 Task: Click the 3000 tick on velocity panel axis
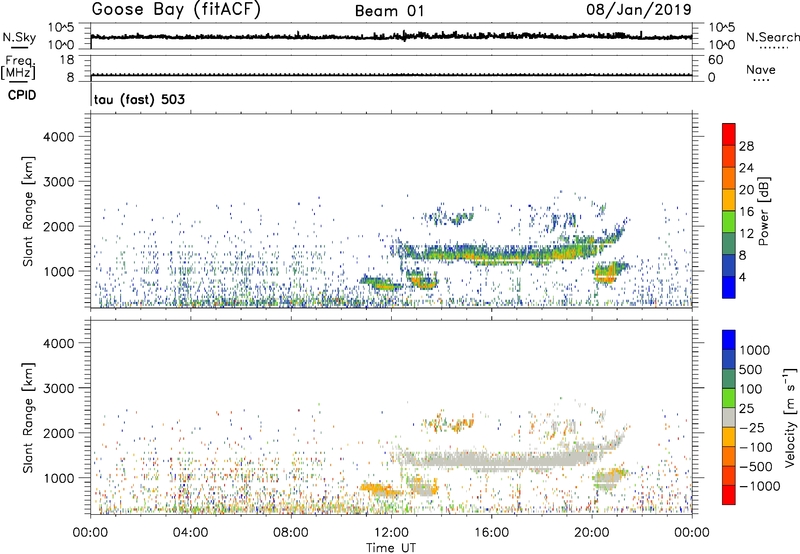click(x=59, y=388)
